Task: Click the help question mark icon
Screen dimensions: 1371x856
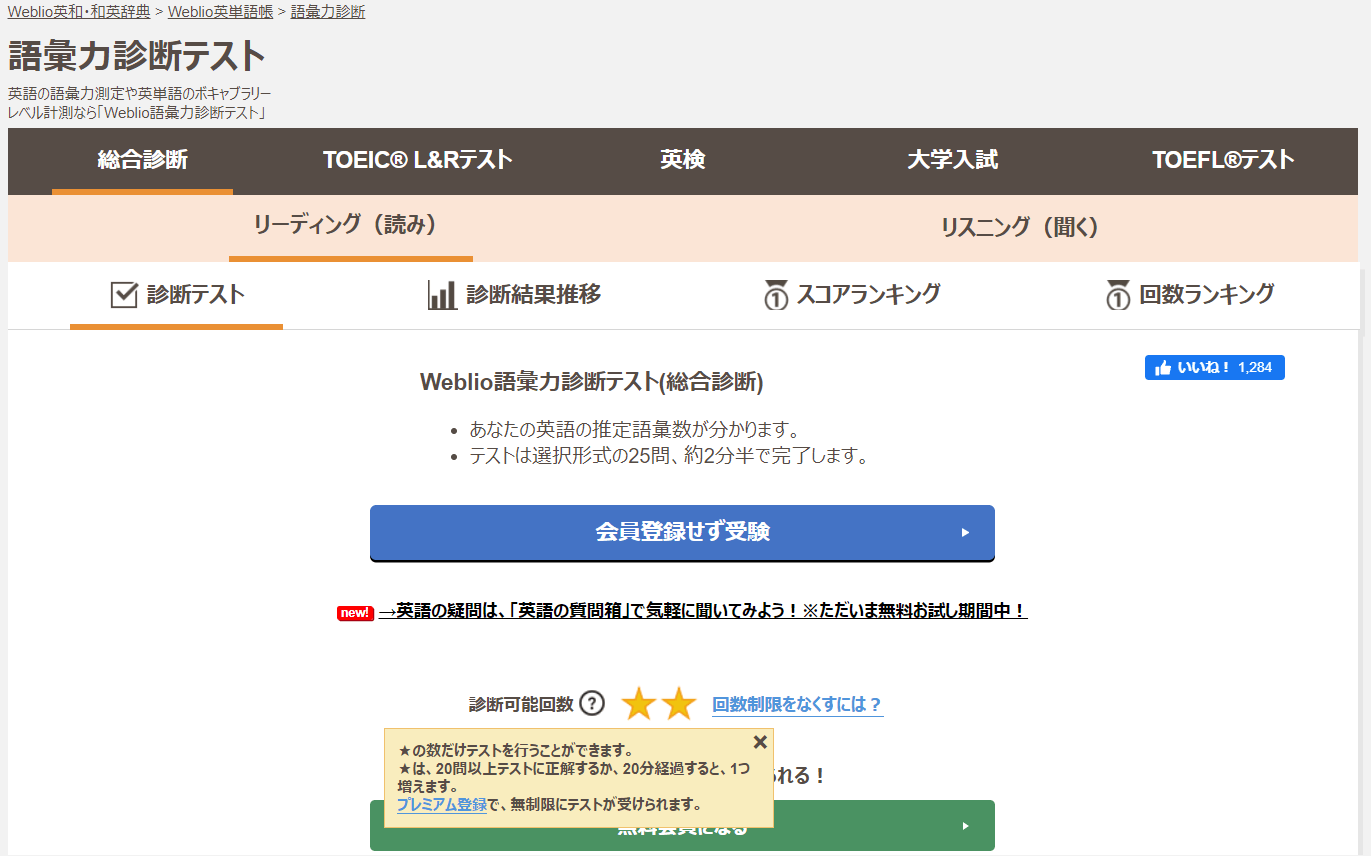Action: pyautogui.click(x=592, y=704)
